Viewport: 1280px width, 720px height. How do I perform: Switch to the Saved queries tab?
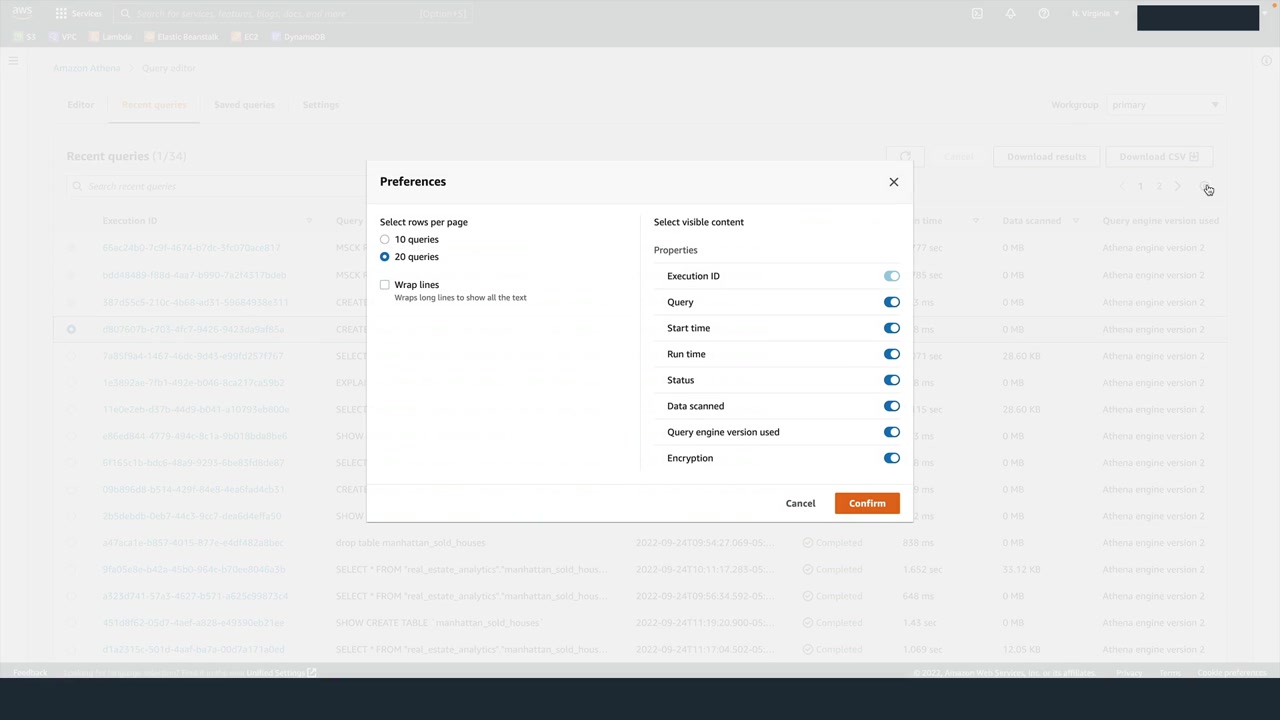(x=244, y=105)
